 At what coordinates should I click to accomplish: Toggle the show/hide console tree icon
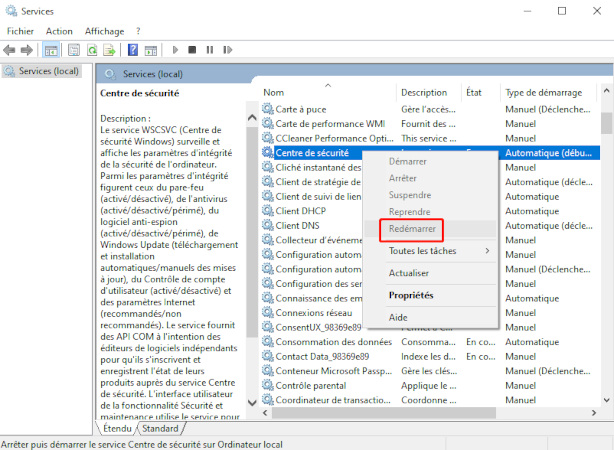[51, 50]
